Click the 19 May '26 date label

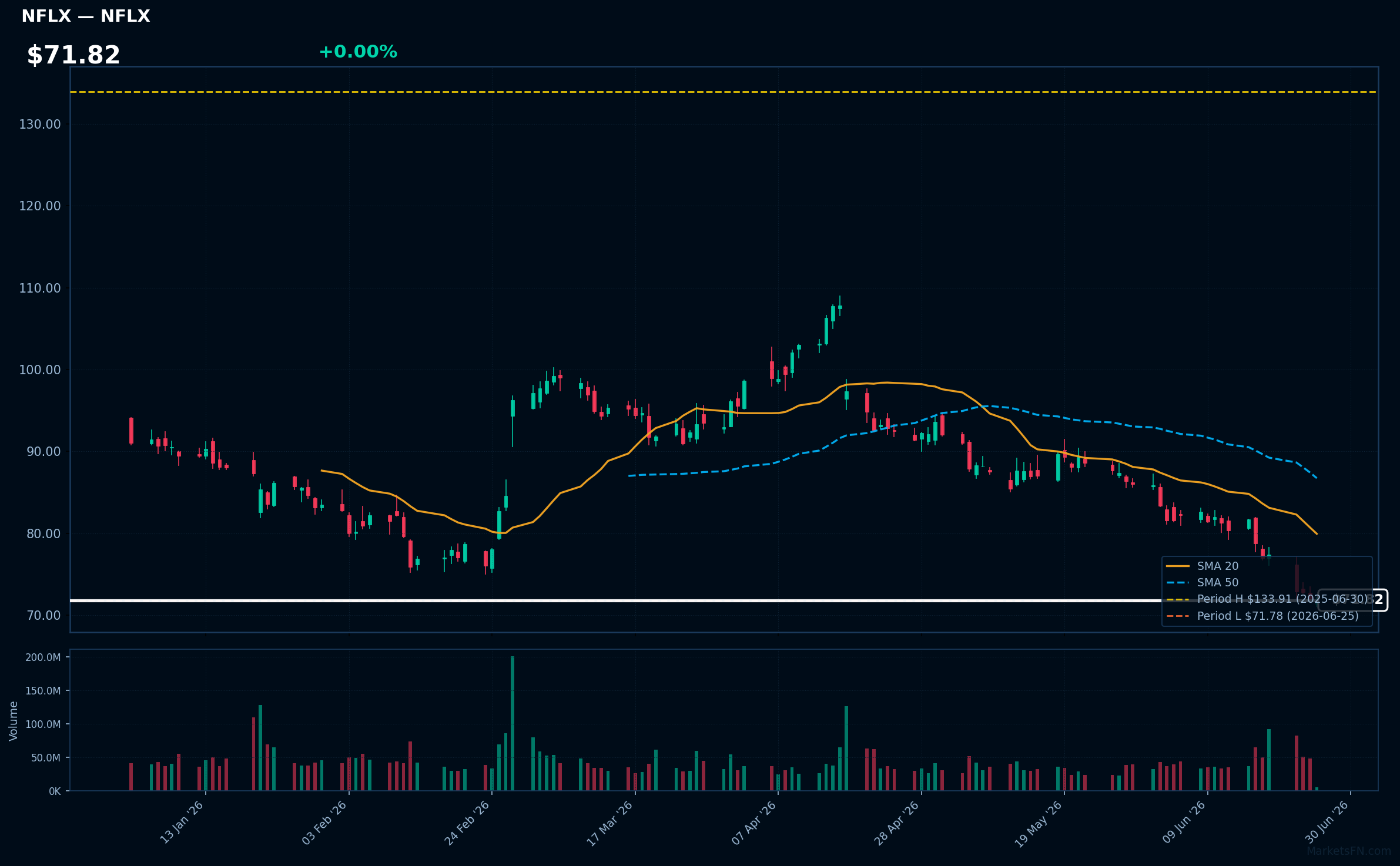(1039, 823)
